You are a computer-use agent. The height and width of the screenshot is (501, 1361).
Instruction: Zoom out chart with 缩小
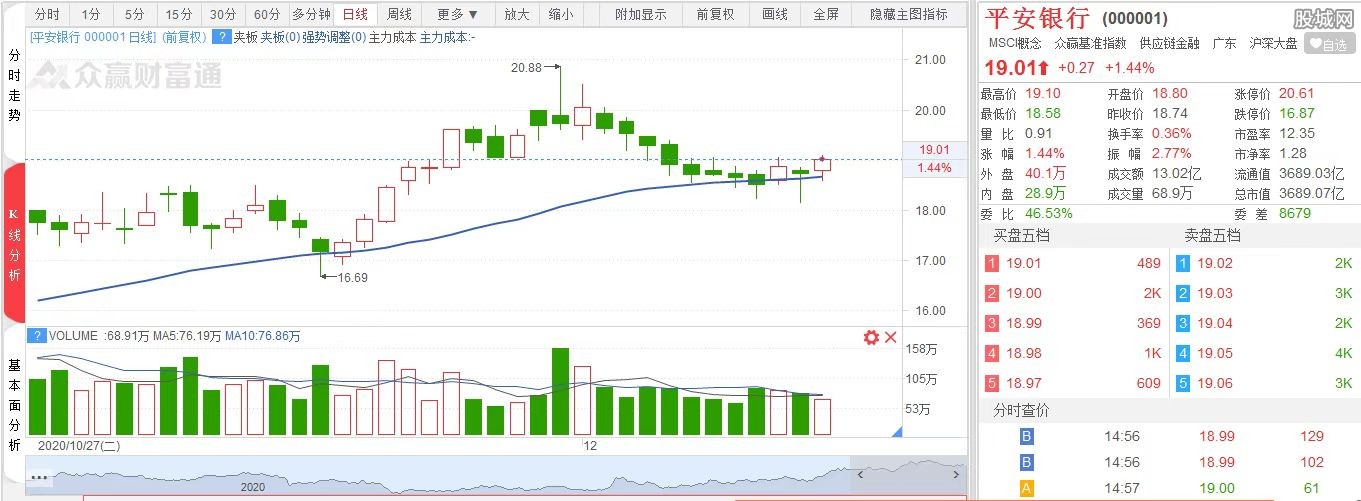pyautogui.click(x=561, y=14)
